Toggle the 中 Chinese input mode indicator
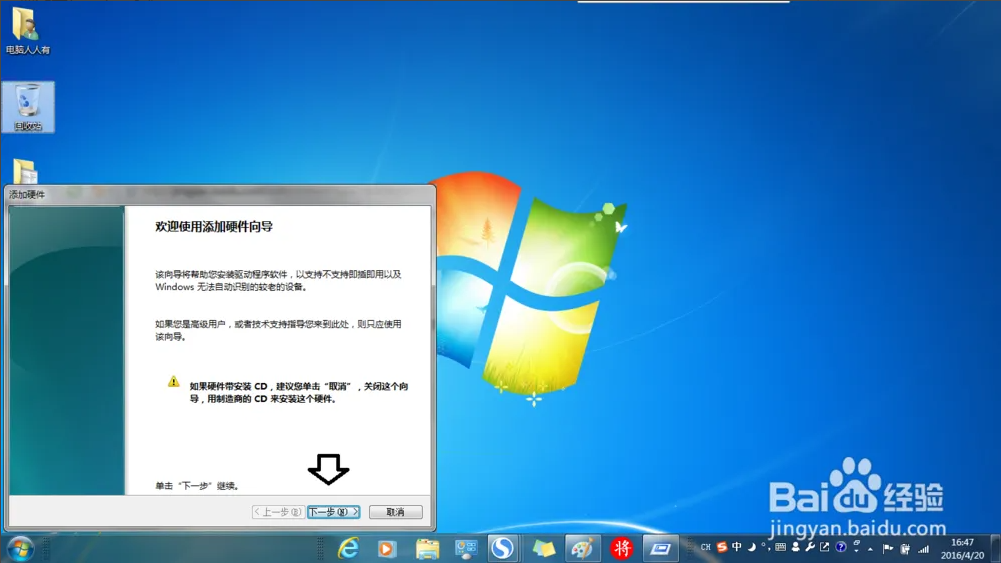Screen dimensions: 1001x563 (736, 548)
